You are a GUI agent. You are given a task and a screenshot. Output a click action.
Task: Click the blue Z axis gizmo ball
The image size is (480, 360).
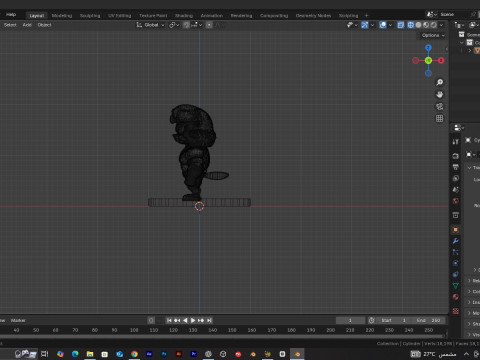click(428, 48)
